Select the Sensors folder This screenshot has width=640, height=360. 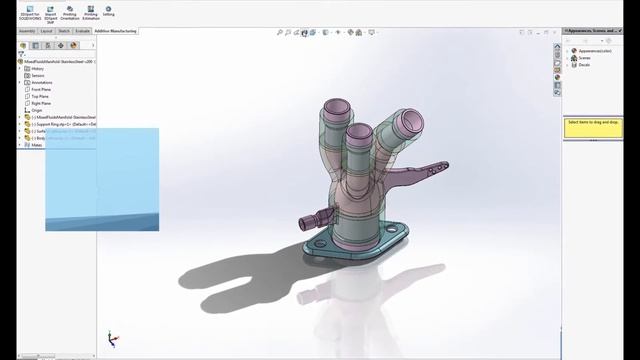point(34,76)
